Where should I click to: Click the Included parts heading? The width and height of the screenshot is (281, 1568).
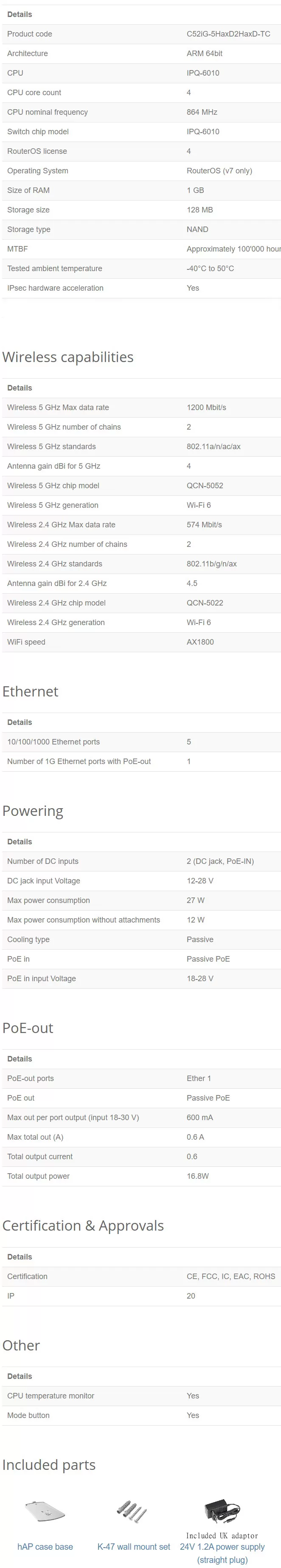(x=49, y=1464)
